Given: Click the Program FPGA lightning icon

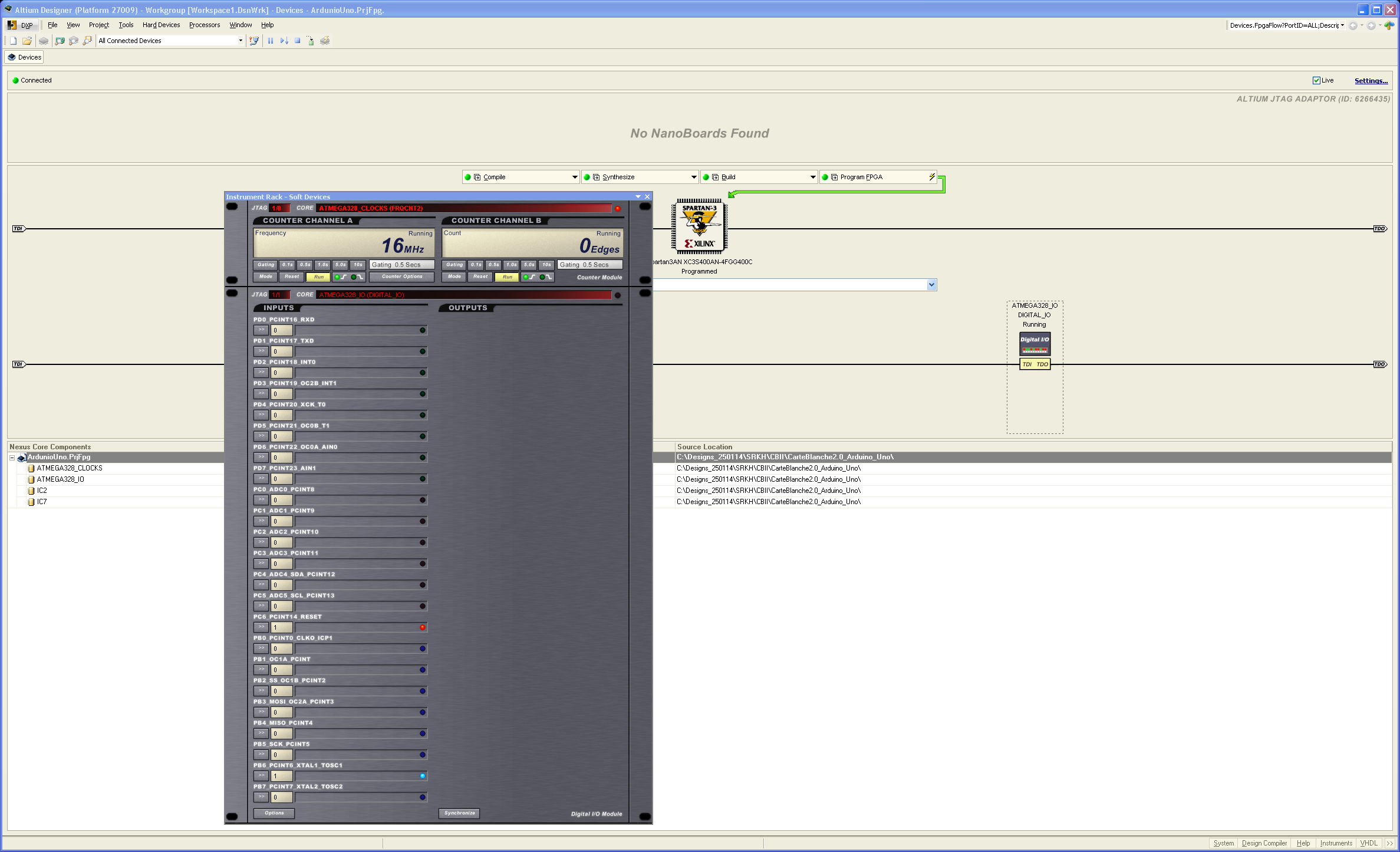Looking at the screenshot, I should point(932,177).
